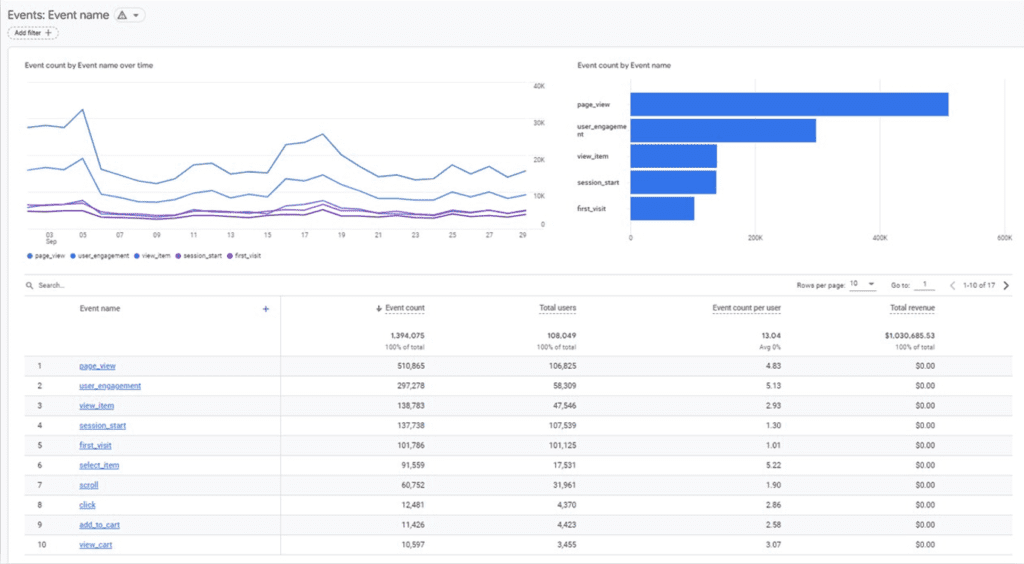Sort by Event count column header
This screenshot has width=1024, height=564.
[404, 308]
